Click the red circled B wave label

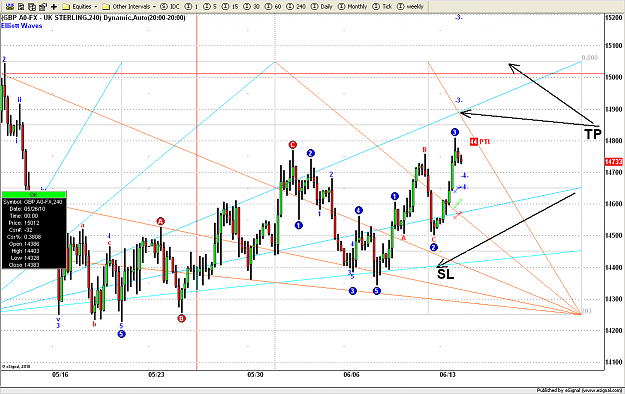point(181,318)
